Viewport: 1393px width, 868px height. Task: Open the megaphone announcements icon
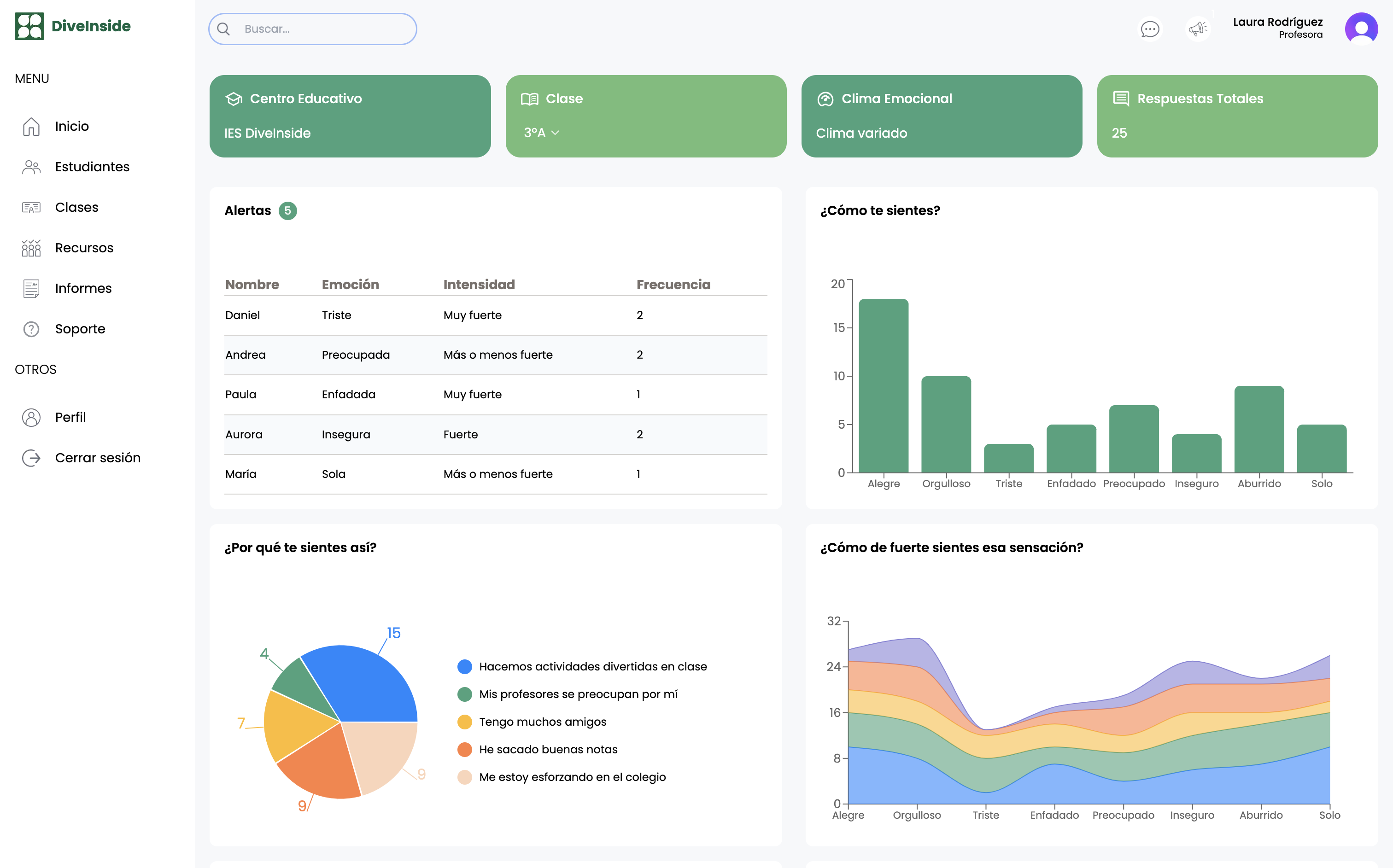[x=1198, y=29]
